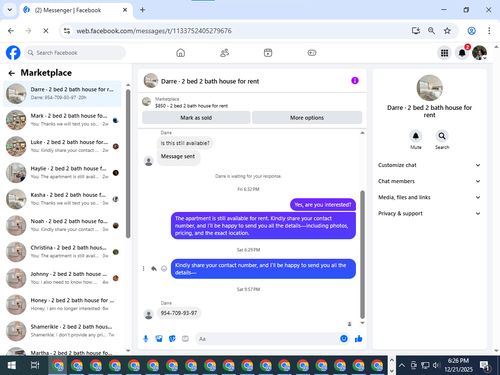Viewport: 500px width, 375px height.
Task: Open the emoji picker in message box
Action: (x=344, y=339)
